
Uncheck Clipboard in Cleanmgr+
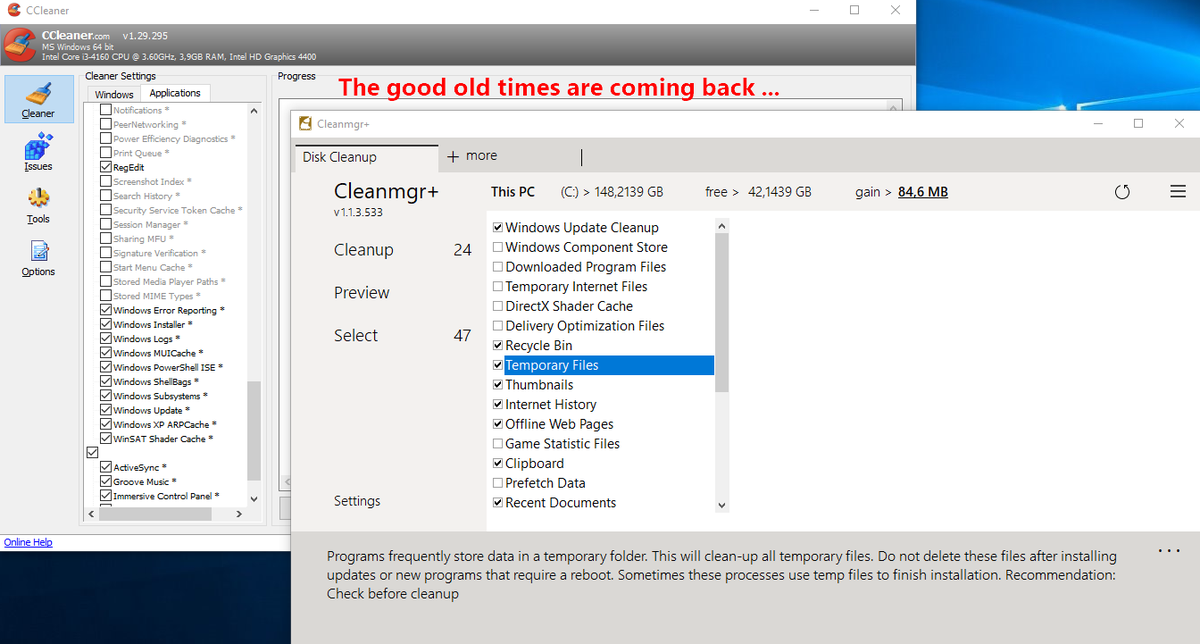[498, 463]
